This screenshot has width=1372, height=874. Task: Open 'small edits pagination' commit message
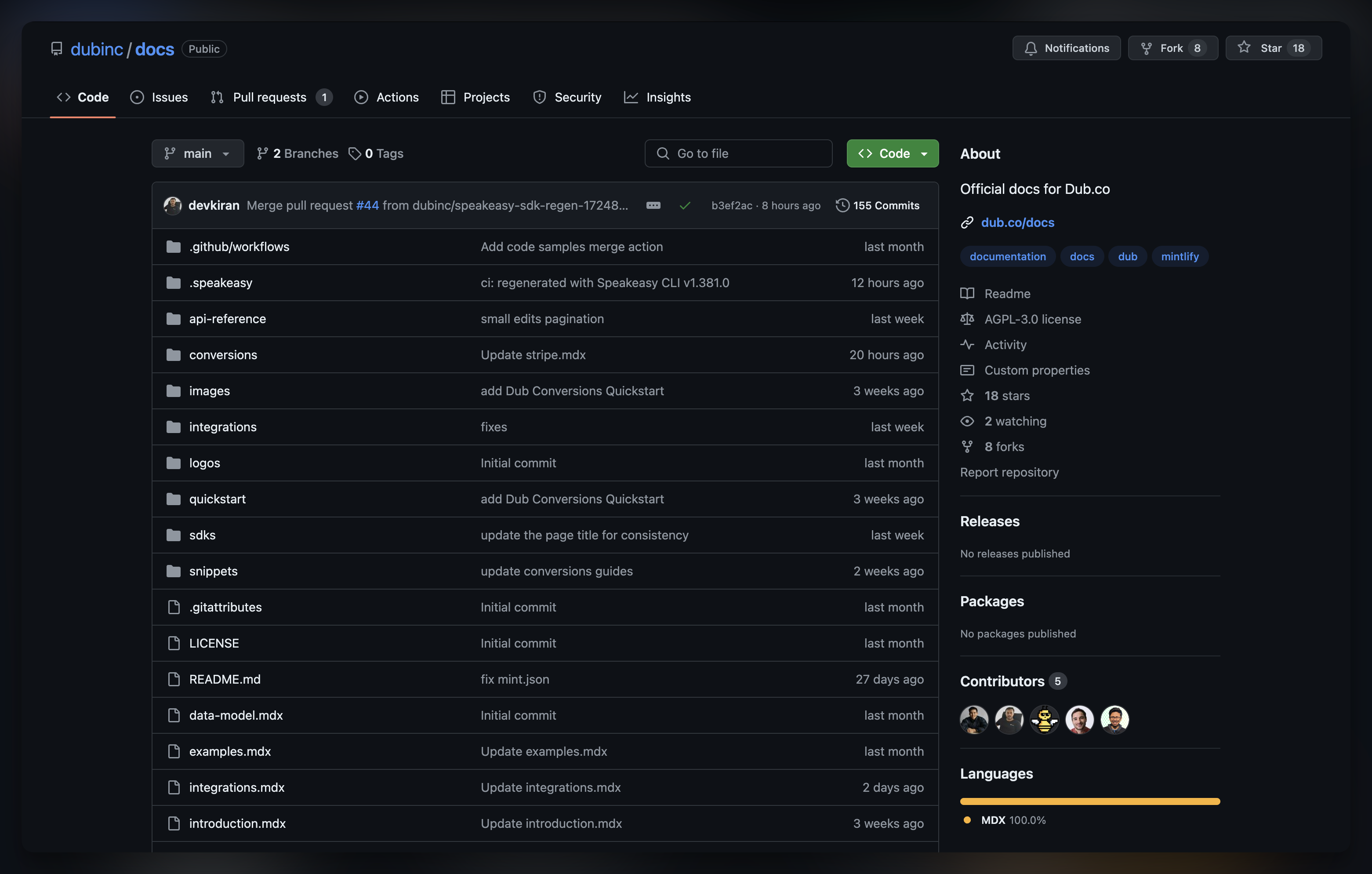point(542,319)
